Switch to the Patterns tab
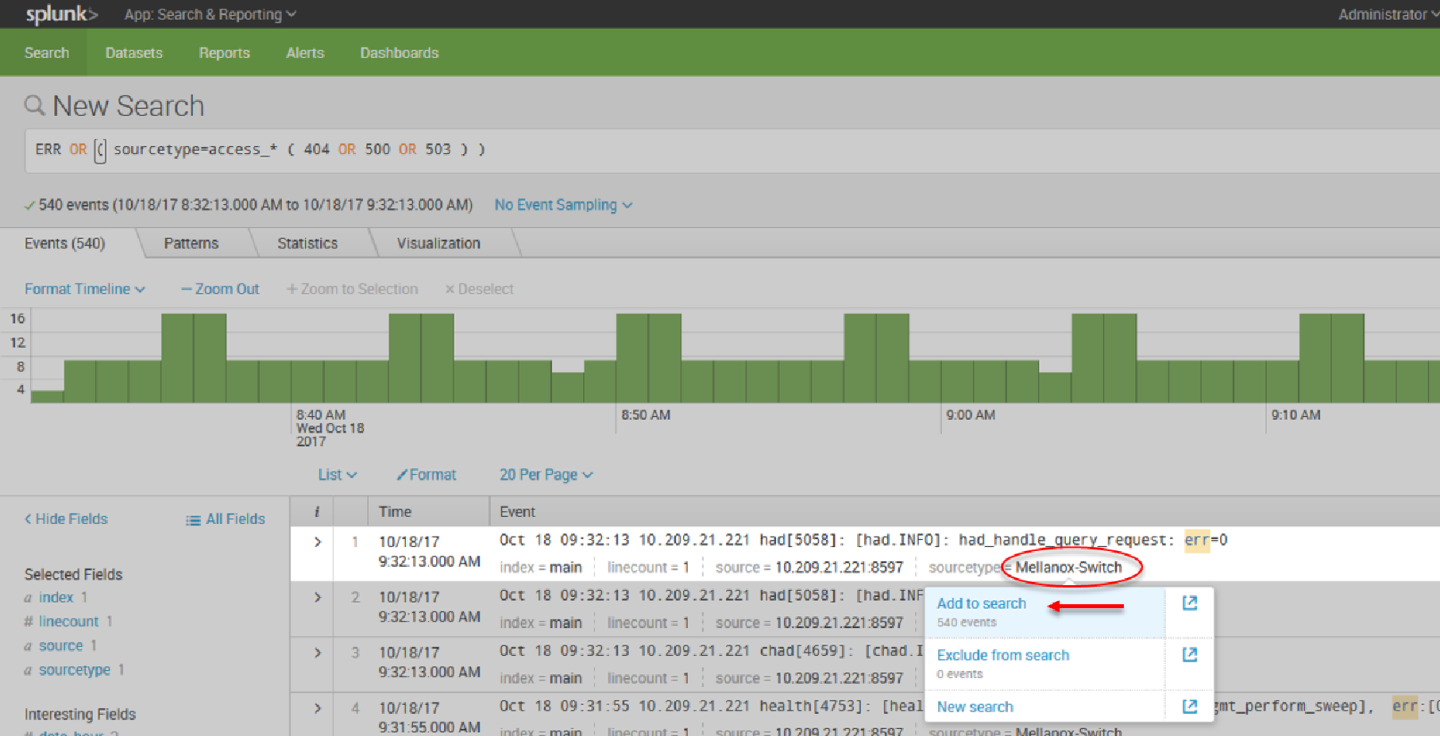1440x736 pixels. (190, 243)
